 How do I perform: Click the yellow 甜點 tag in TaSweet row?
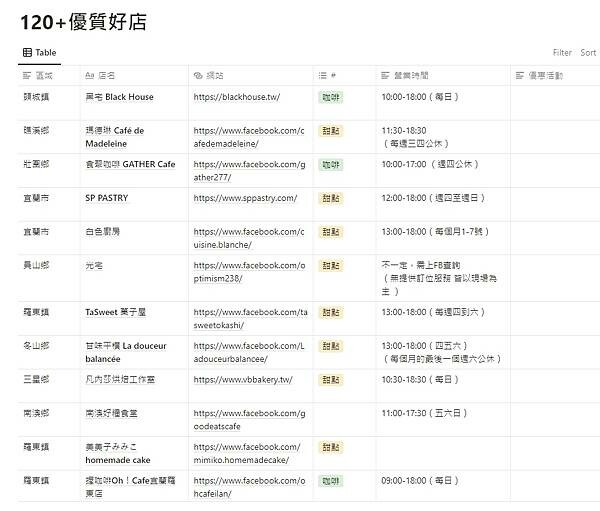[x=330, y=312]
